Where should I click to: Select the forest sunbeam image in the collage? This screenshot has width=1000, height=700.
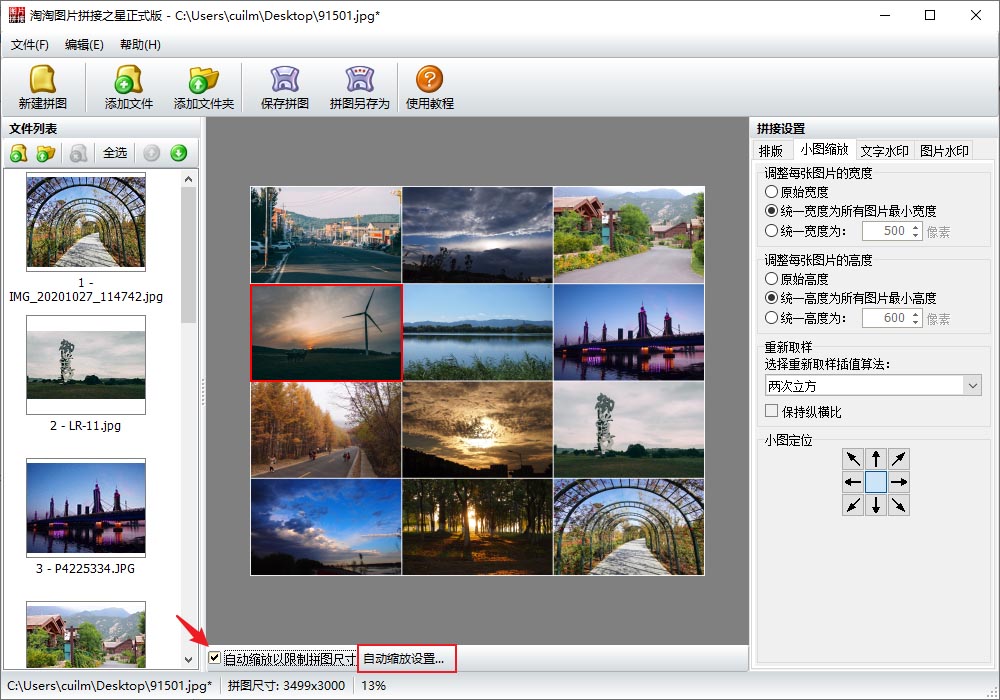tap(478, 527)
